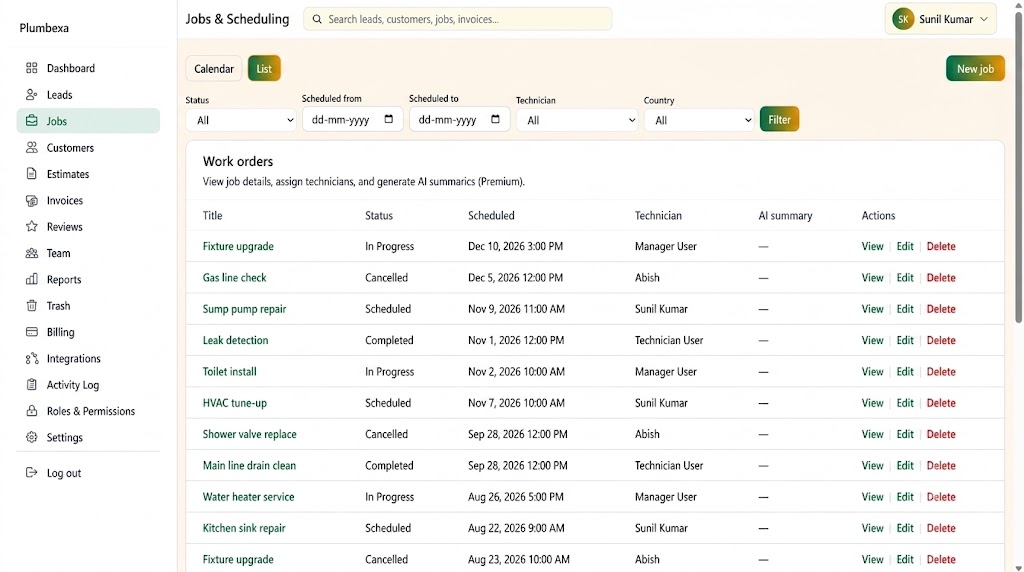Image resolution: width=1024 pixels, height=572 pixels.
Task: Click the Scheduled column header
Action: 491,215
